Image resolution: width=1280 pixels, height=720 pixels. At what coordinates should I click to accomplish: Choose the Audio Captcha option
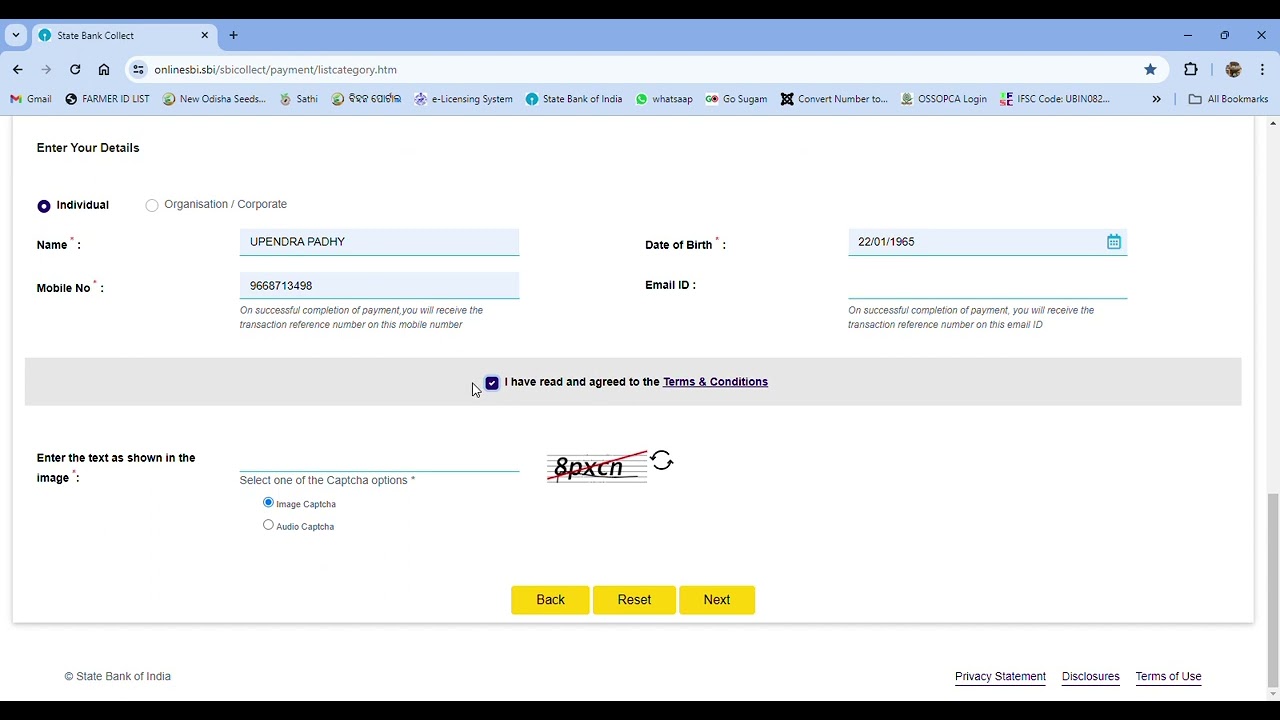click(x=268, y=525)
